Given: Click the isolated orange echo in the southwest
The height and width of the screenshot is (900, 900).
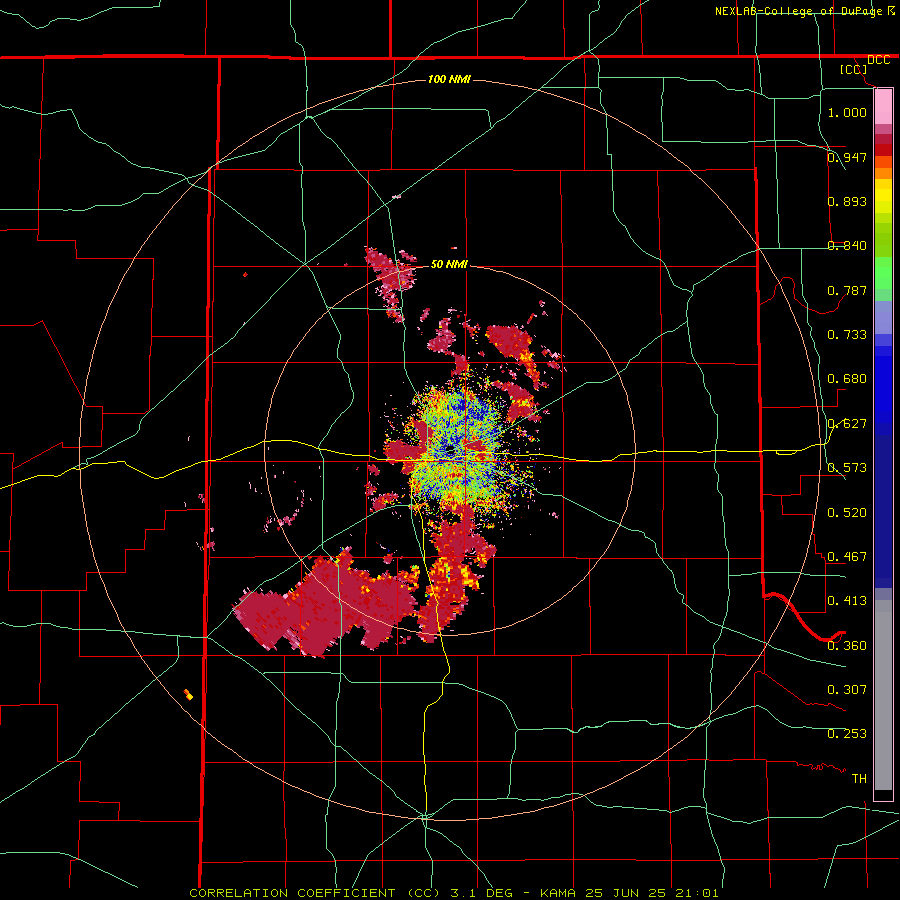Looking at the screenshot, I should pyautogui.click(x=188, y=695).
